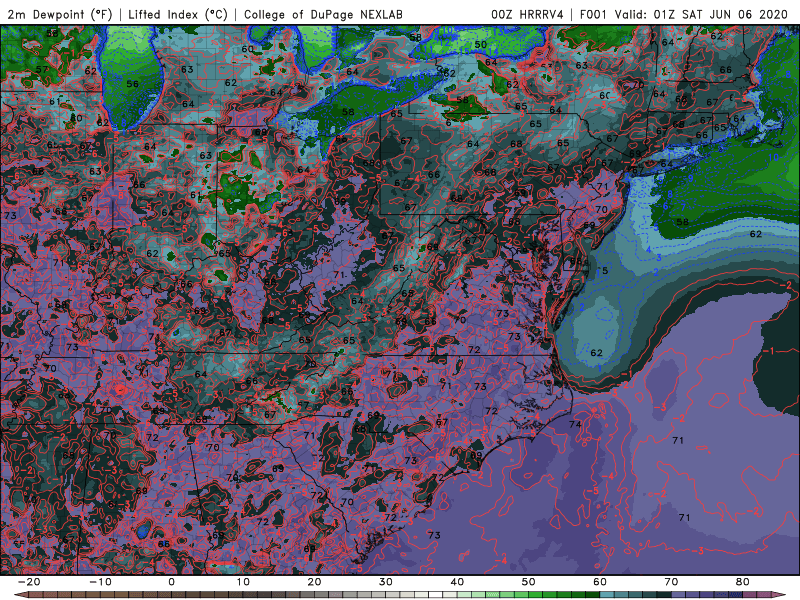This screenshot has width=800, height=600.
Task: Click the '80' label on the color scale
Action: pos(743,582)
